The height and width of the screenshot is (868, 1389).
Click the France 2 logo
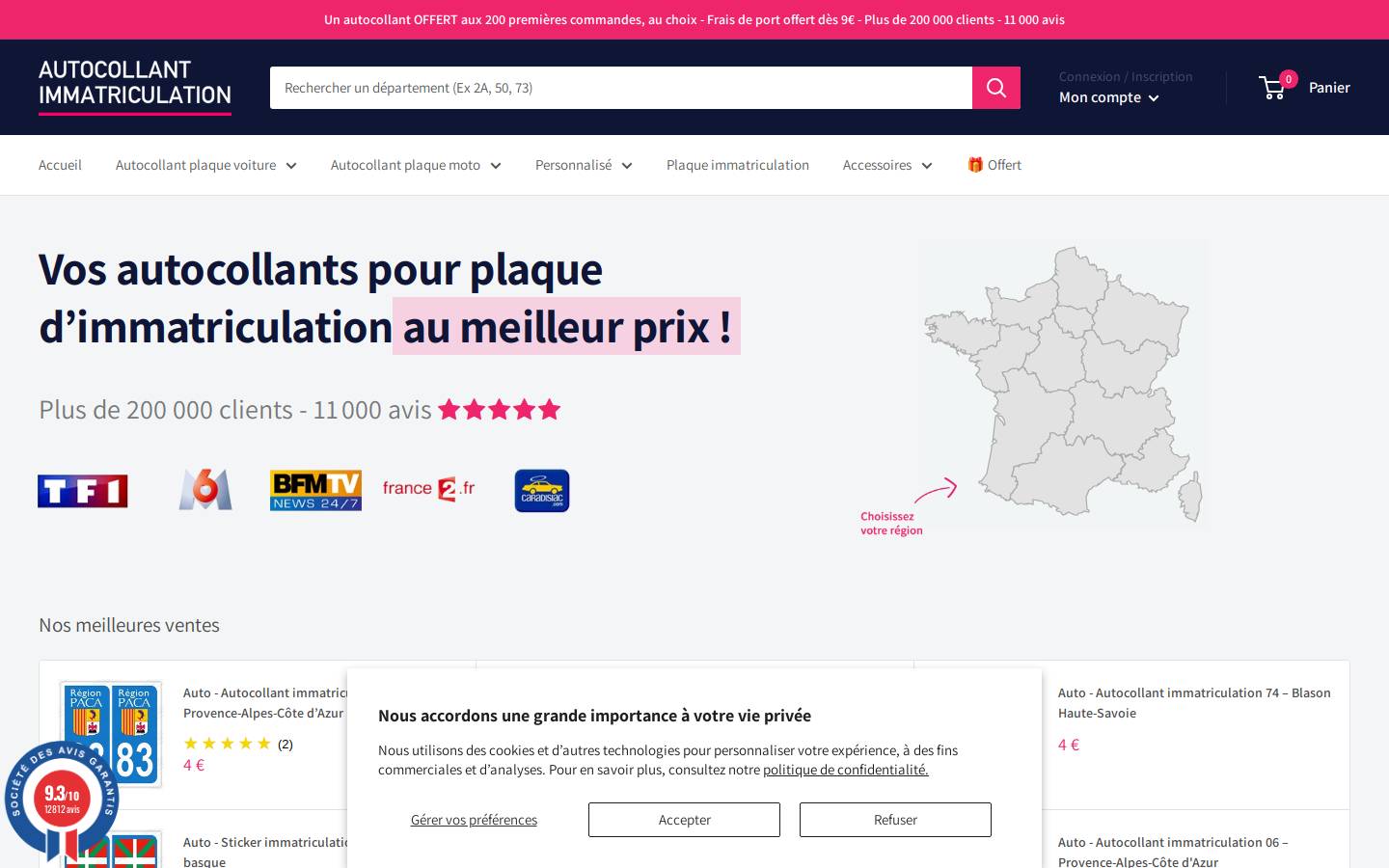click(x=429, y=489)
